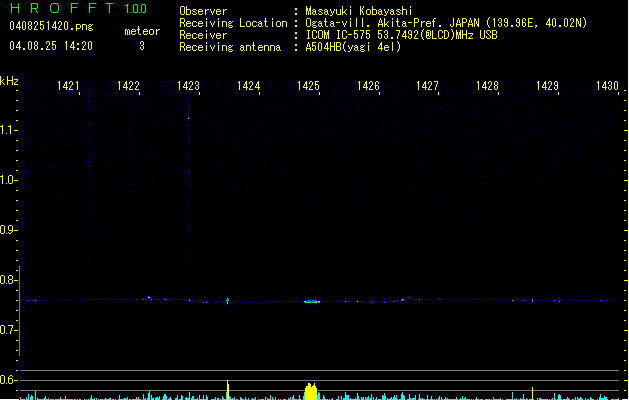Viewport: 629px width, 400px height.
Task: Click the tall yellow power spike near 1425
Action: (311, 392)
